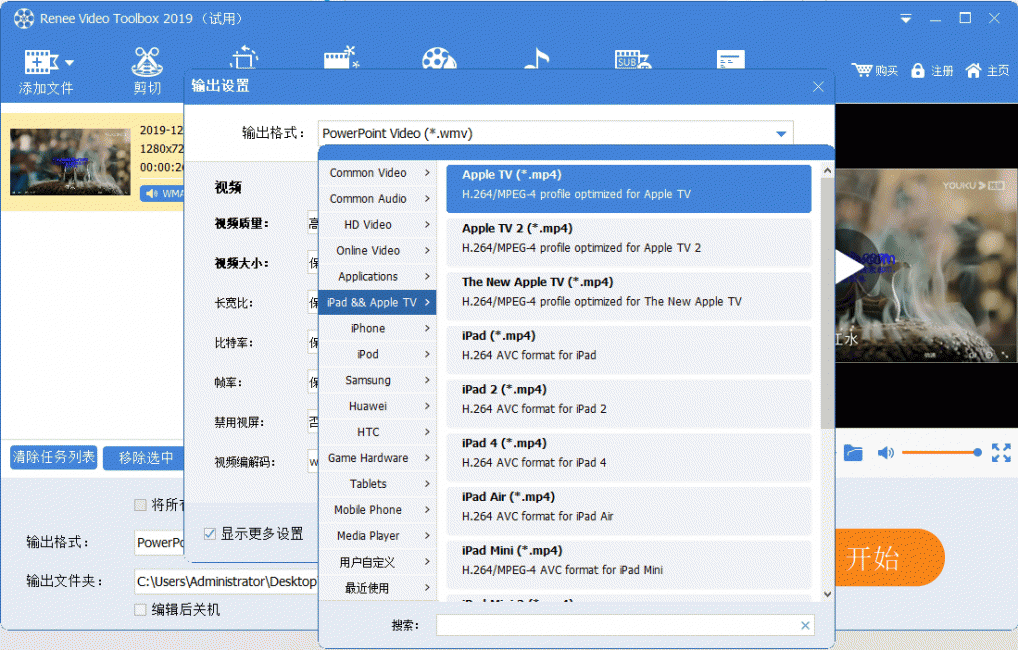
Task: Click the orange 开始 start button
Action: (888, 558)
